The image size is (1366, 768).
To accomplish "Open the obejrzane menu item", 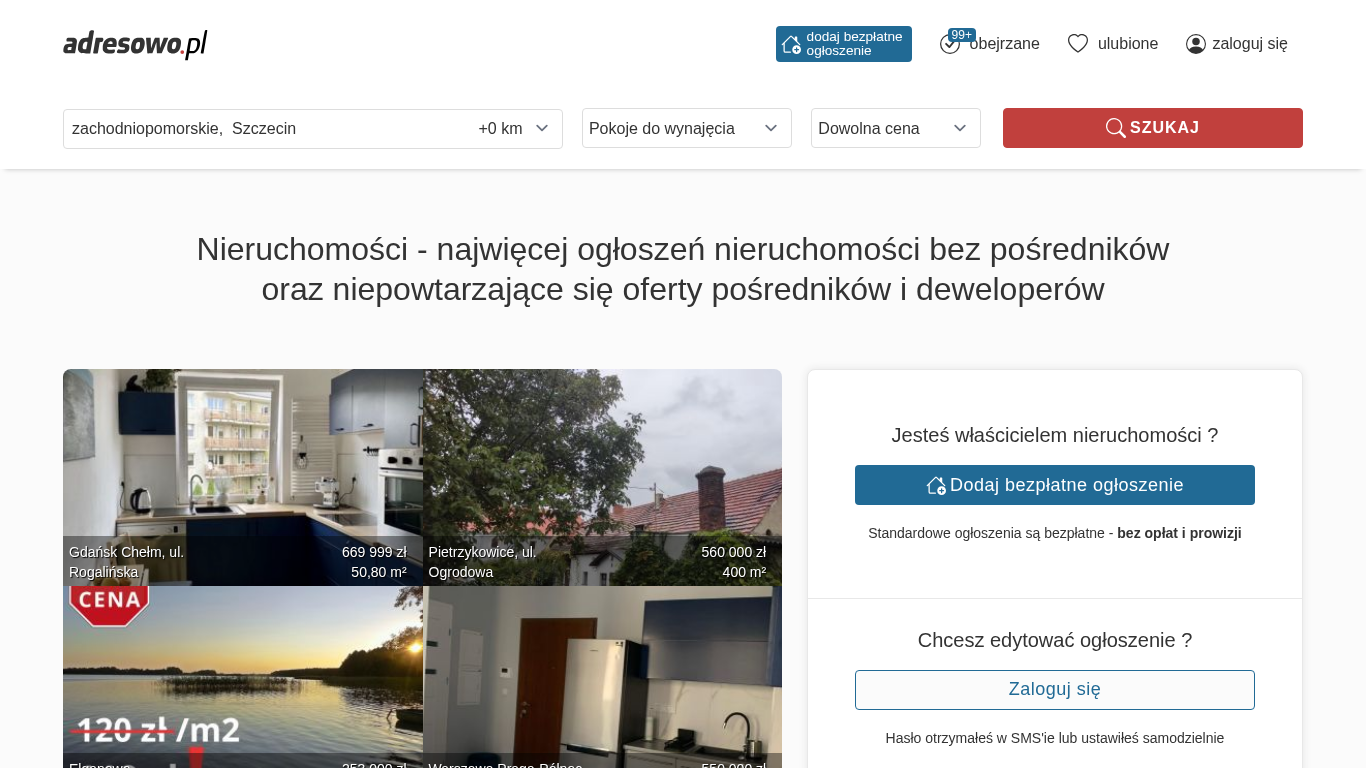I will tap(1004, 44).
